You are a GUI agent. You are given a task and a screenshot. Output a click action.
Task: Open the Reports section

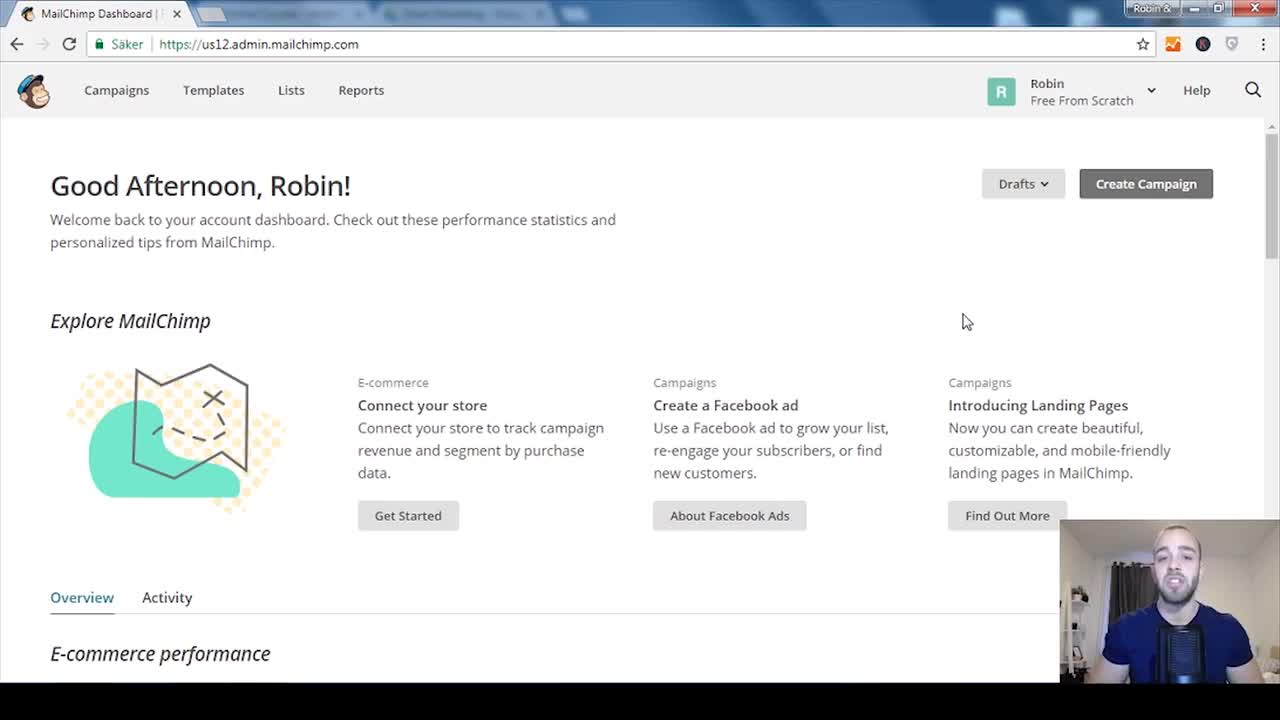pyautogui.click(x=361, y=90)
